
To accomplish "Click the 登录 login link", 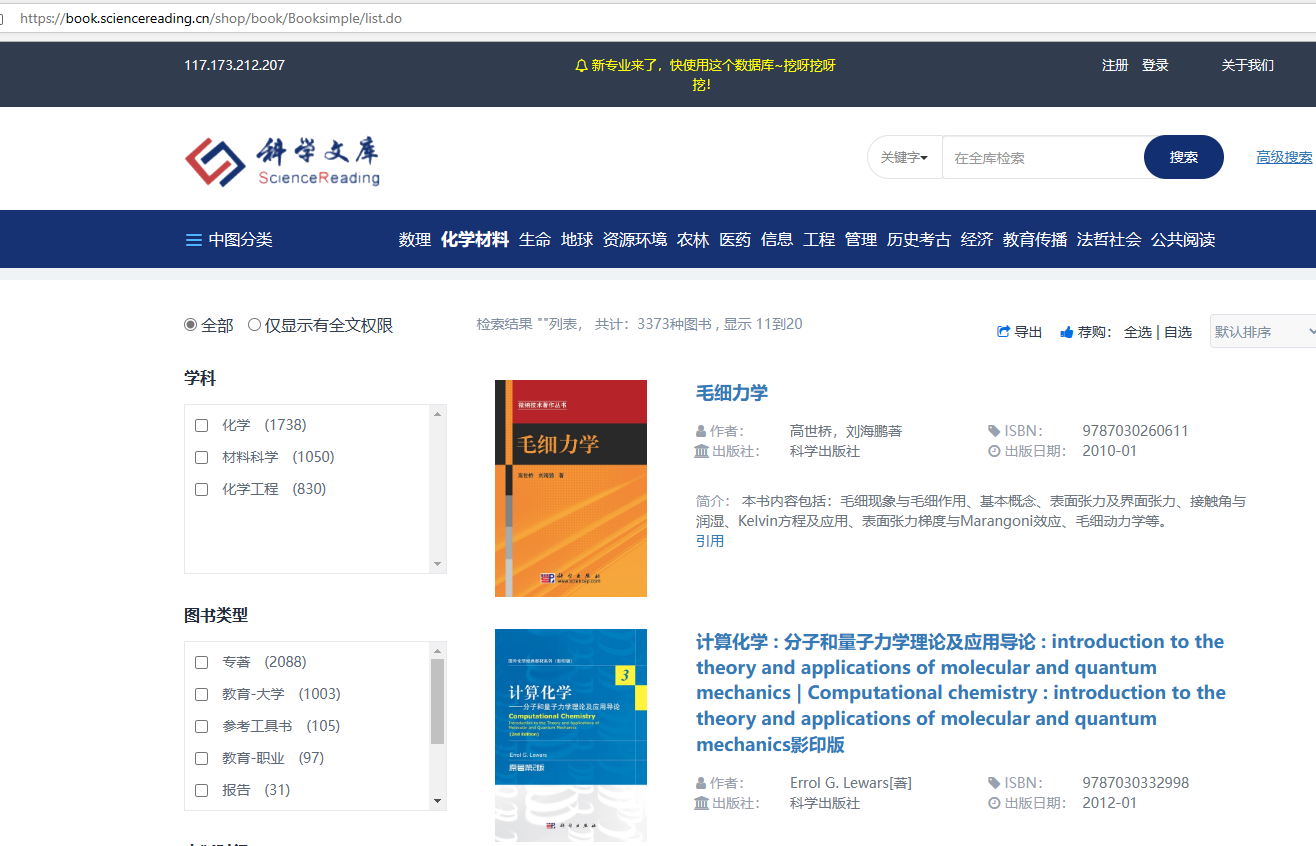I will pyautogui.click(x=1155, y=65).
